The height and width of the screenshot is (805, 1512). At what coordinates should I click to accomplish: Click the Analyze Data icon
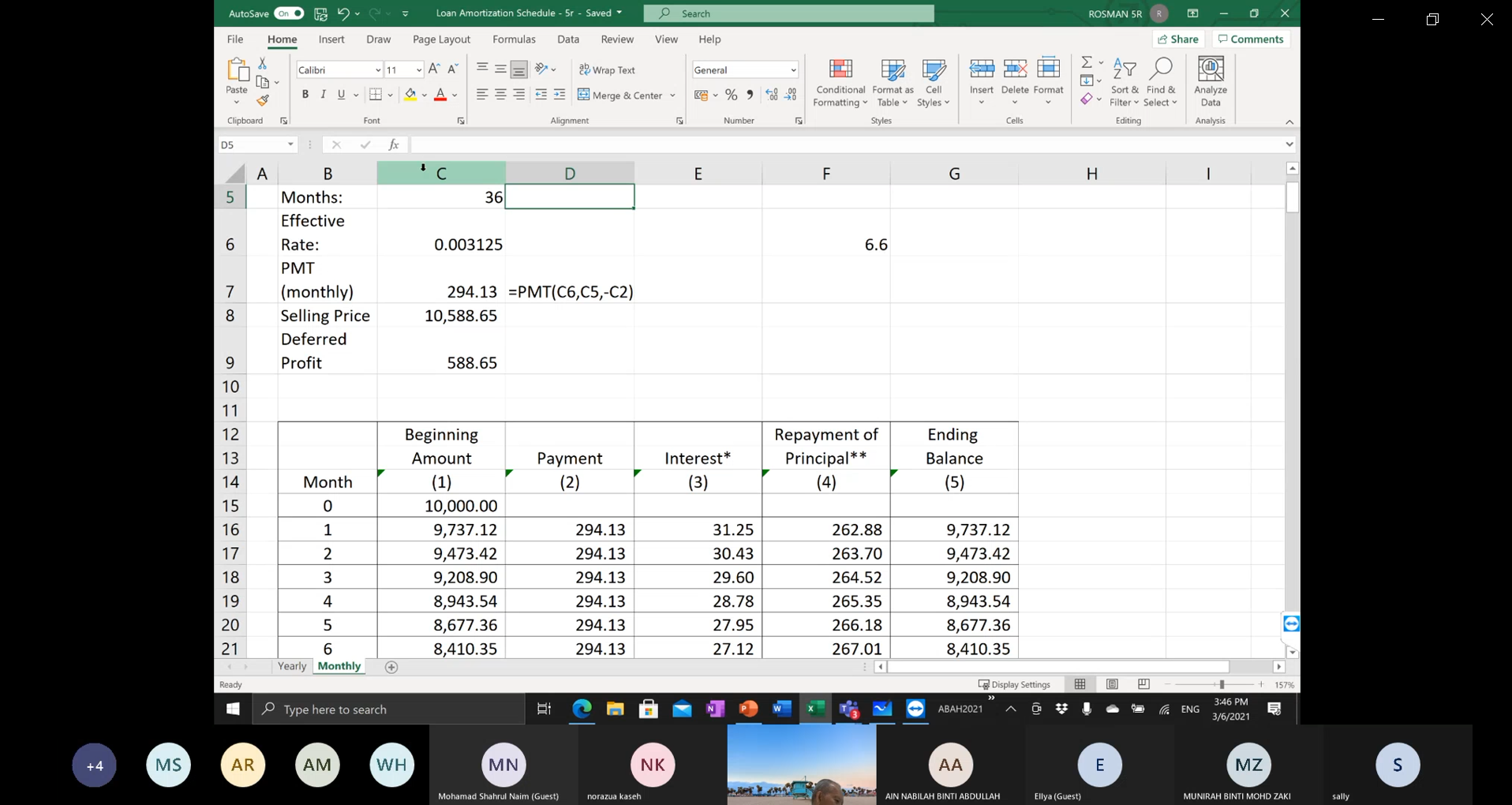click(1210, 82)
